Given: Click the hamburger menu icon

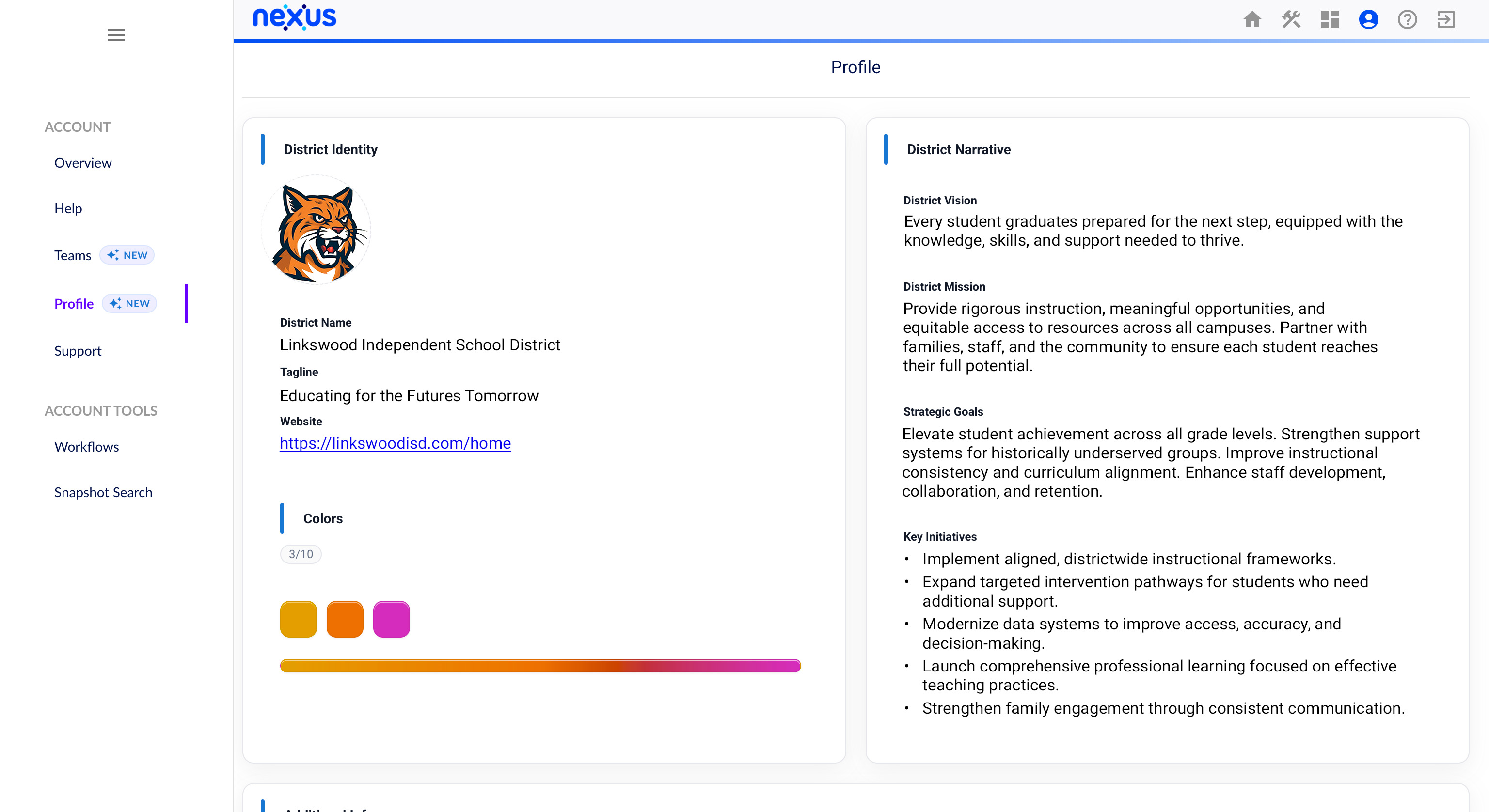Looking at the screenshot, I should pos(116,35).
